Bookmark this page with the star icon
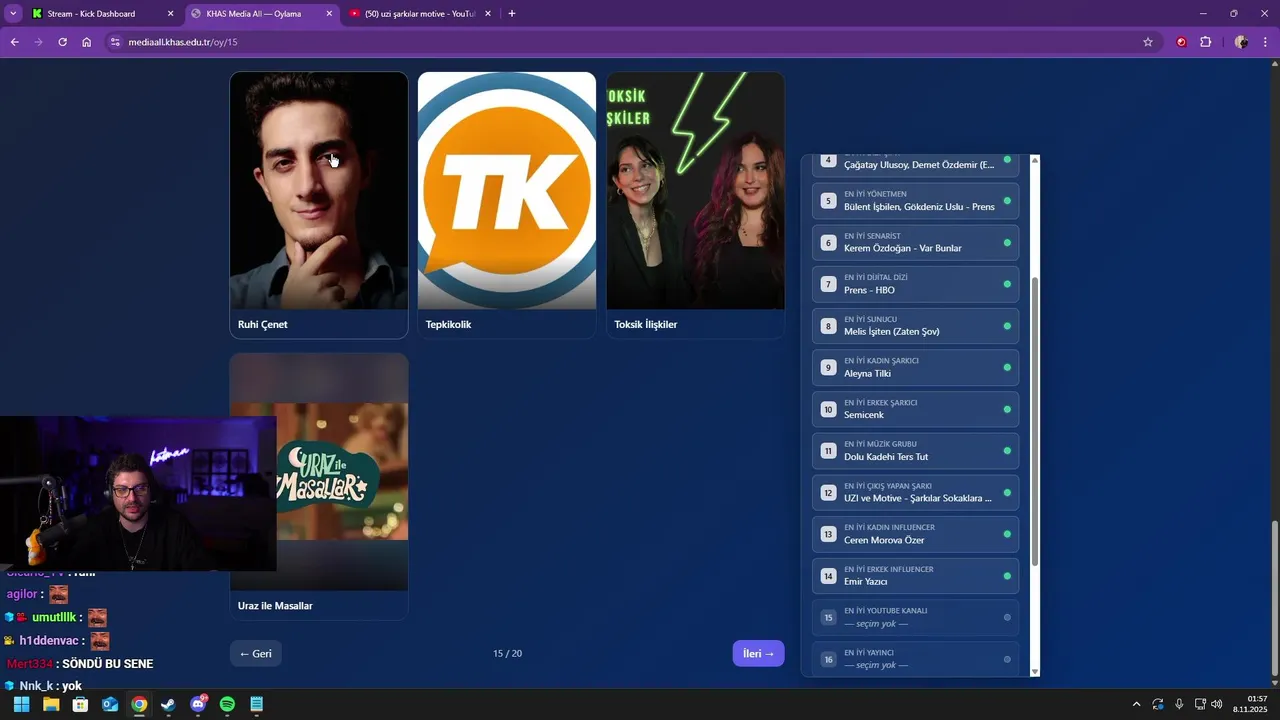 pos(1148,42)
